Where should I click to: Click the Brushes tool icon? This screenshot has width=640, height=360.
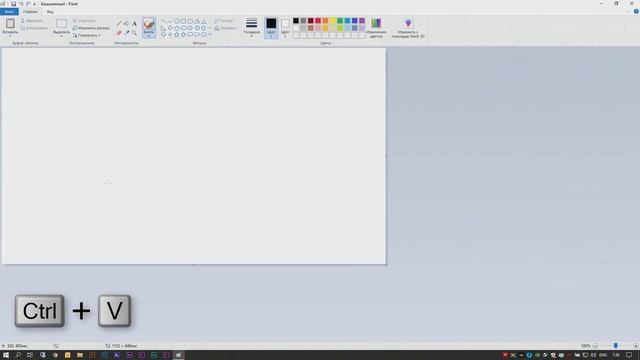pyautogui.click(x=149, y=24)
